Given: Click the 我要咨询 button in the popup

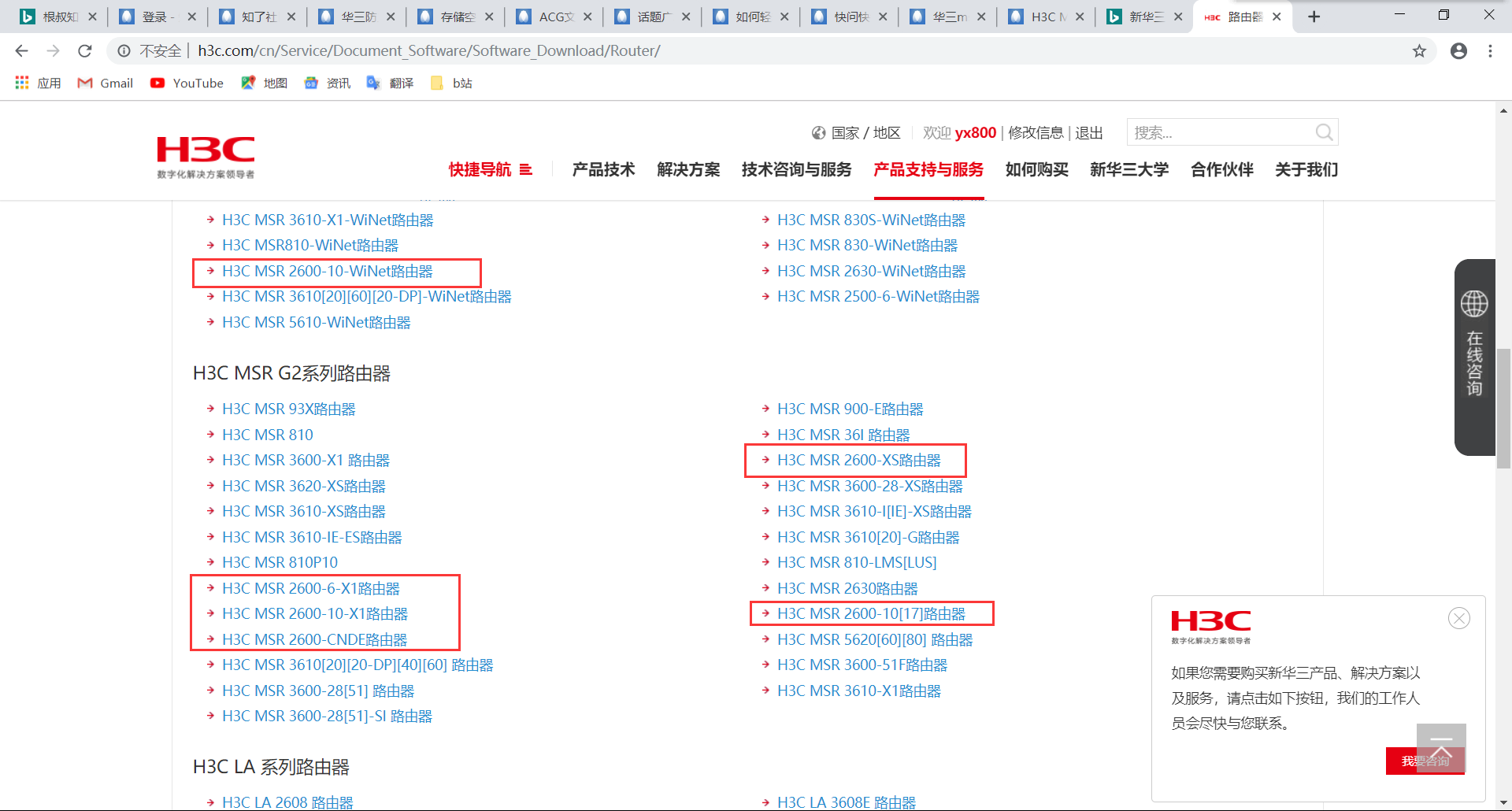Looking at the screenshot, I should click(x=1425, y=761).
